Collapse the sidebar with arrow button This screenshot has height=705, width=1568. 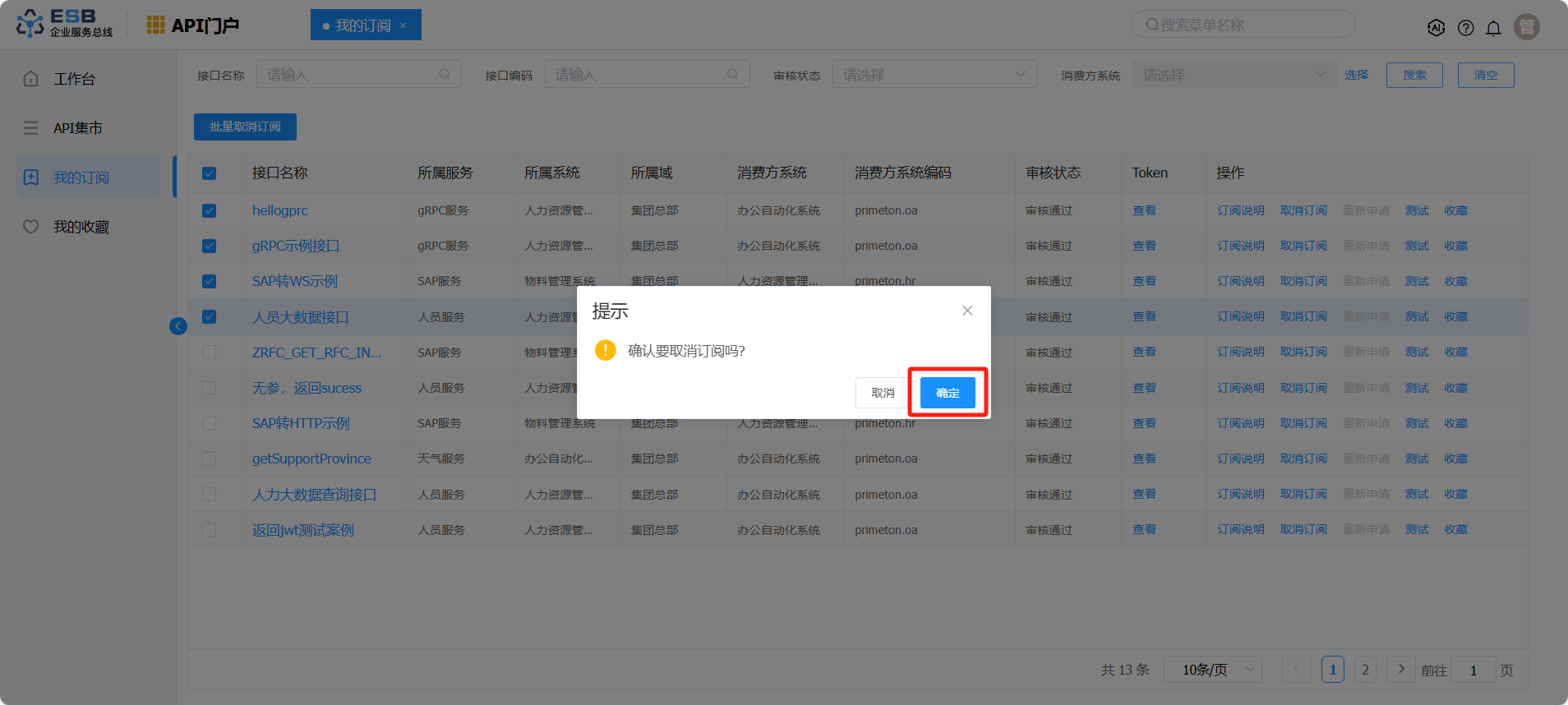pos(178,326)
